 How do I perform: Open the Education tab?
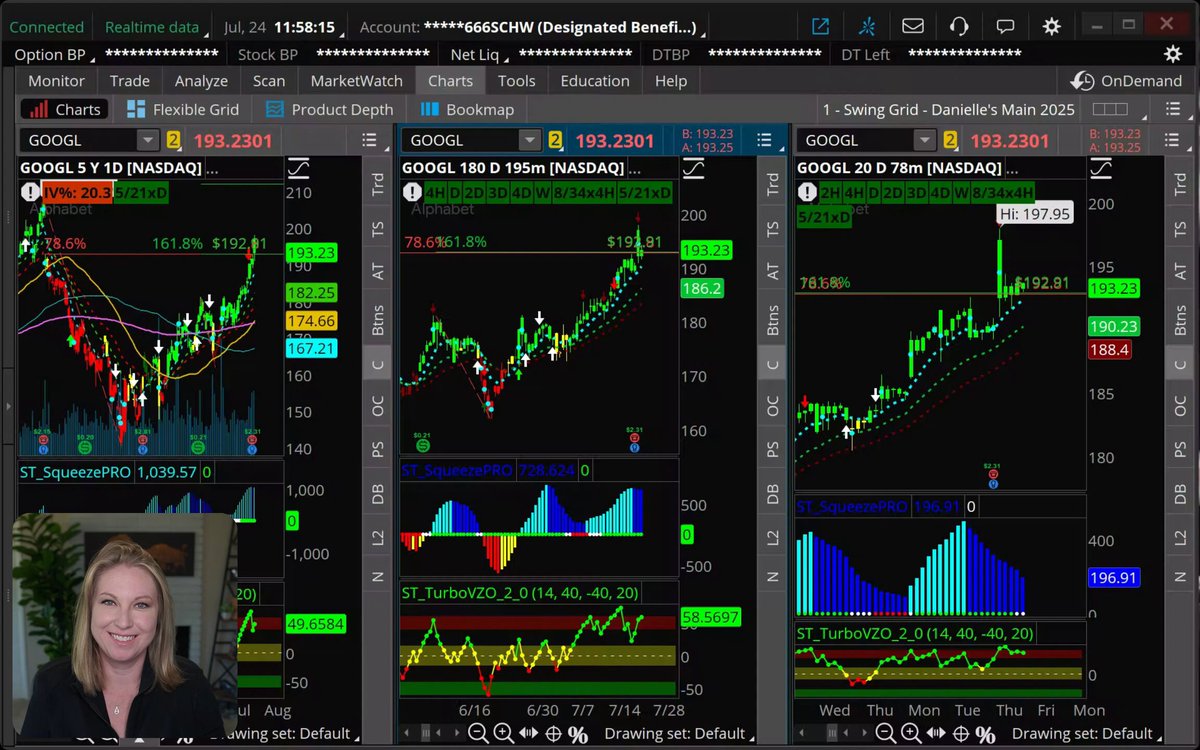[595, 81]
